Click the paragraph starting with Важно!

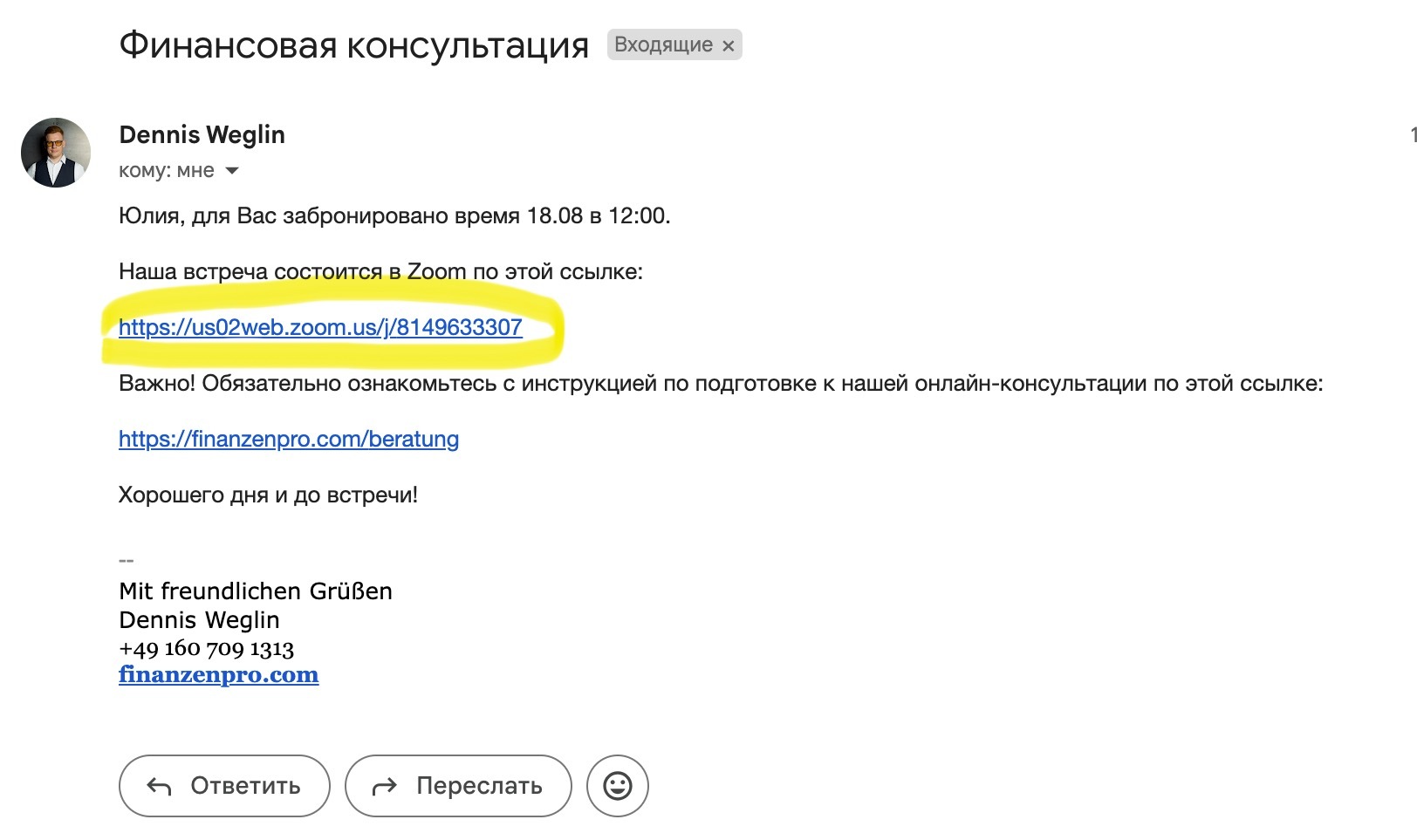point(720,383)
